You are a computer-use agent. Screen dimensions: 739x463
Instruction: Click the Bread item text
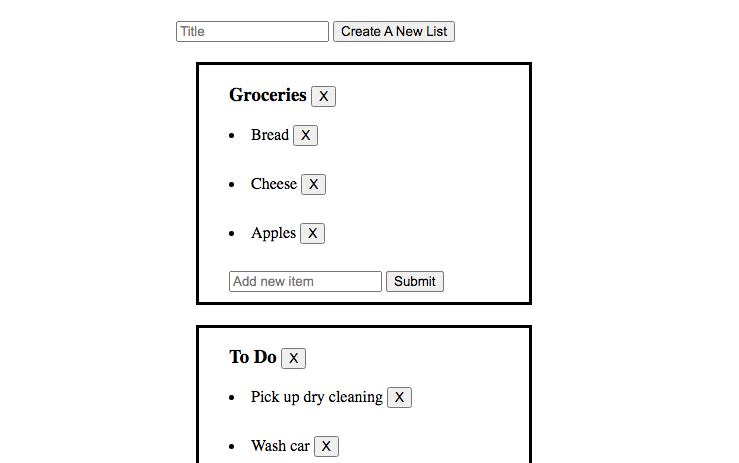click(269, 135)
